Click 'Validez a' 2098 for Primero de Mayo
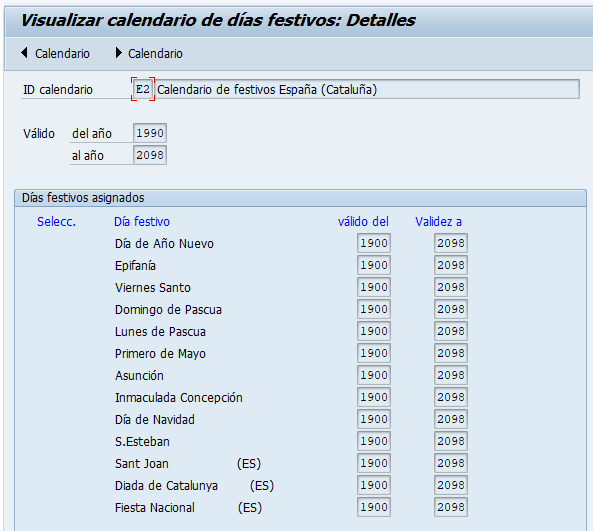This screenshot has width=593, height=531. (x=451, y=352)
